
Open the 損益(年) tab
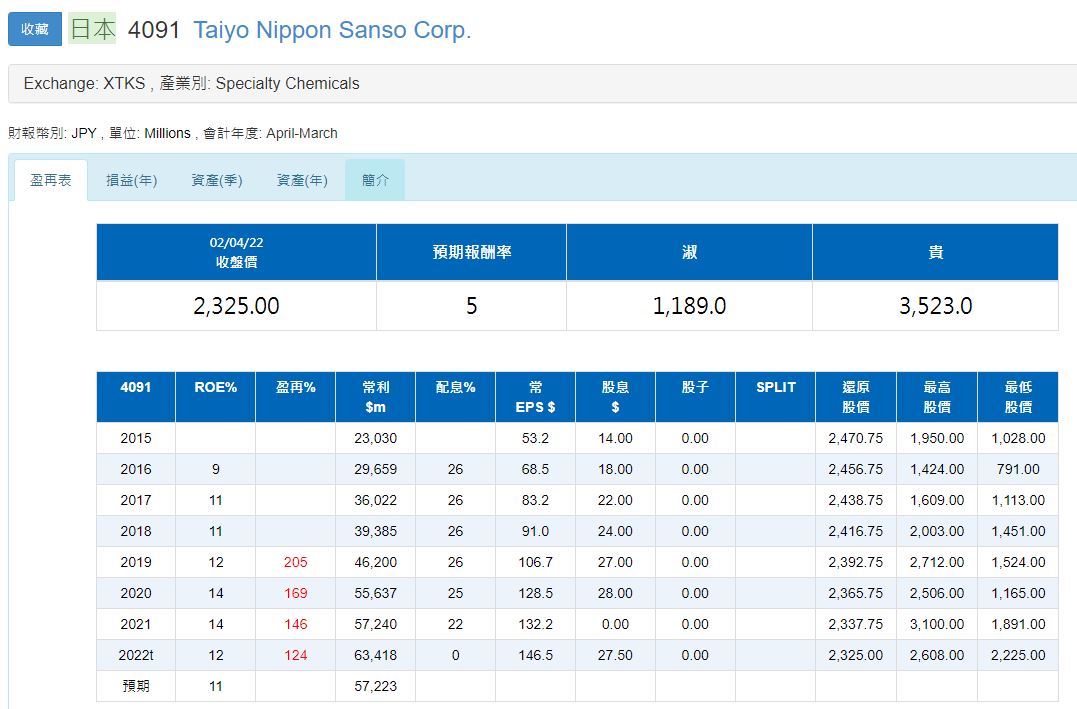(x=132, y=180)
